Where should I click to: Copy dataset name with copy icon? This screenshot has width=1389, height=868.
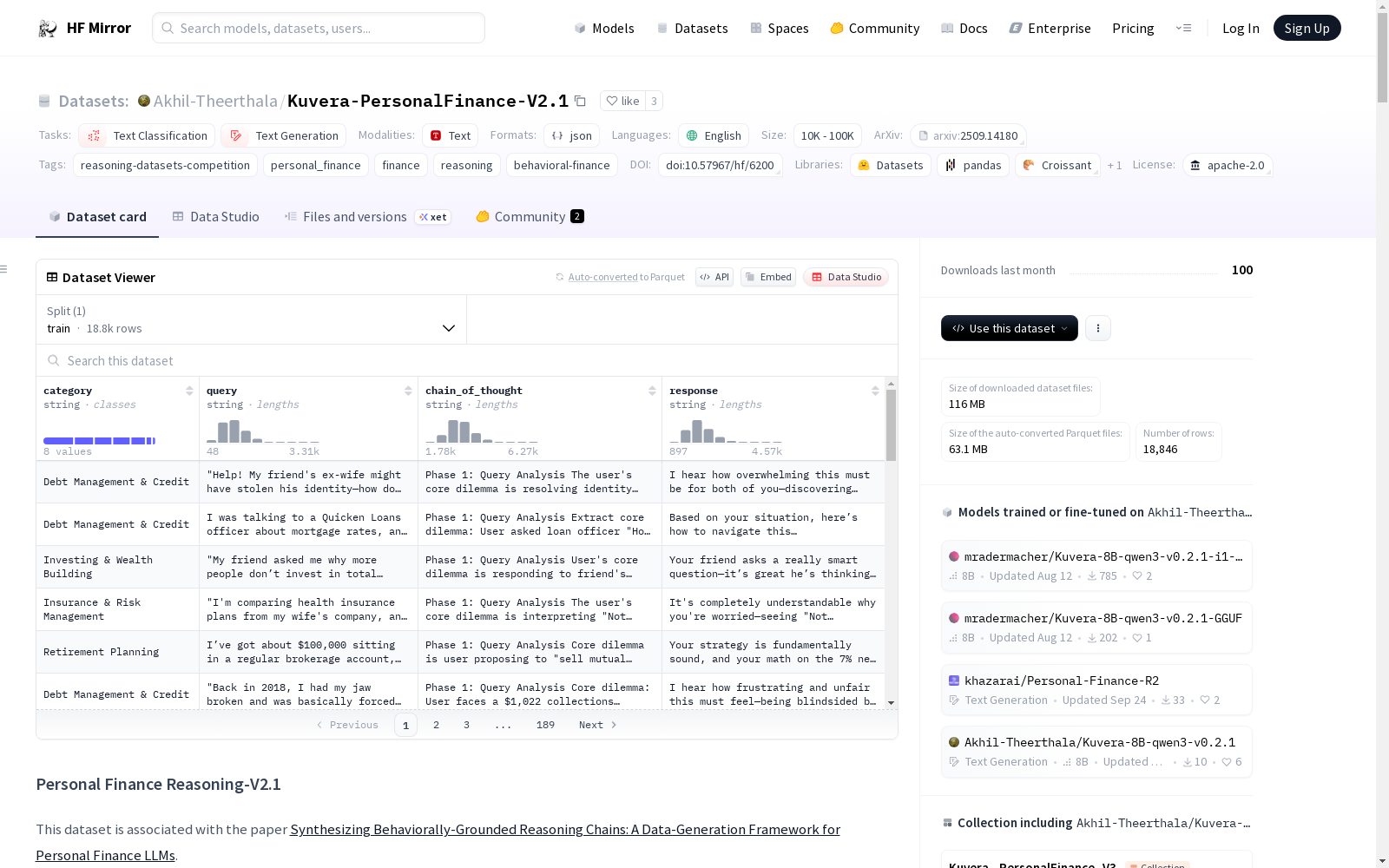(580, 101)
